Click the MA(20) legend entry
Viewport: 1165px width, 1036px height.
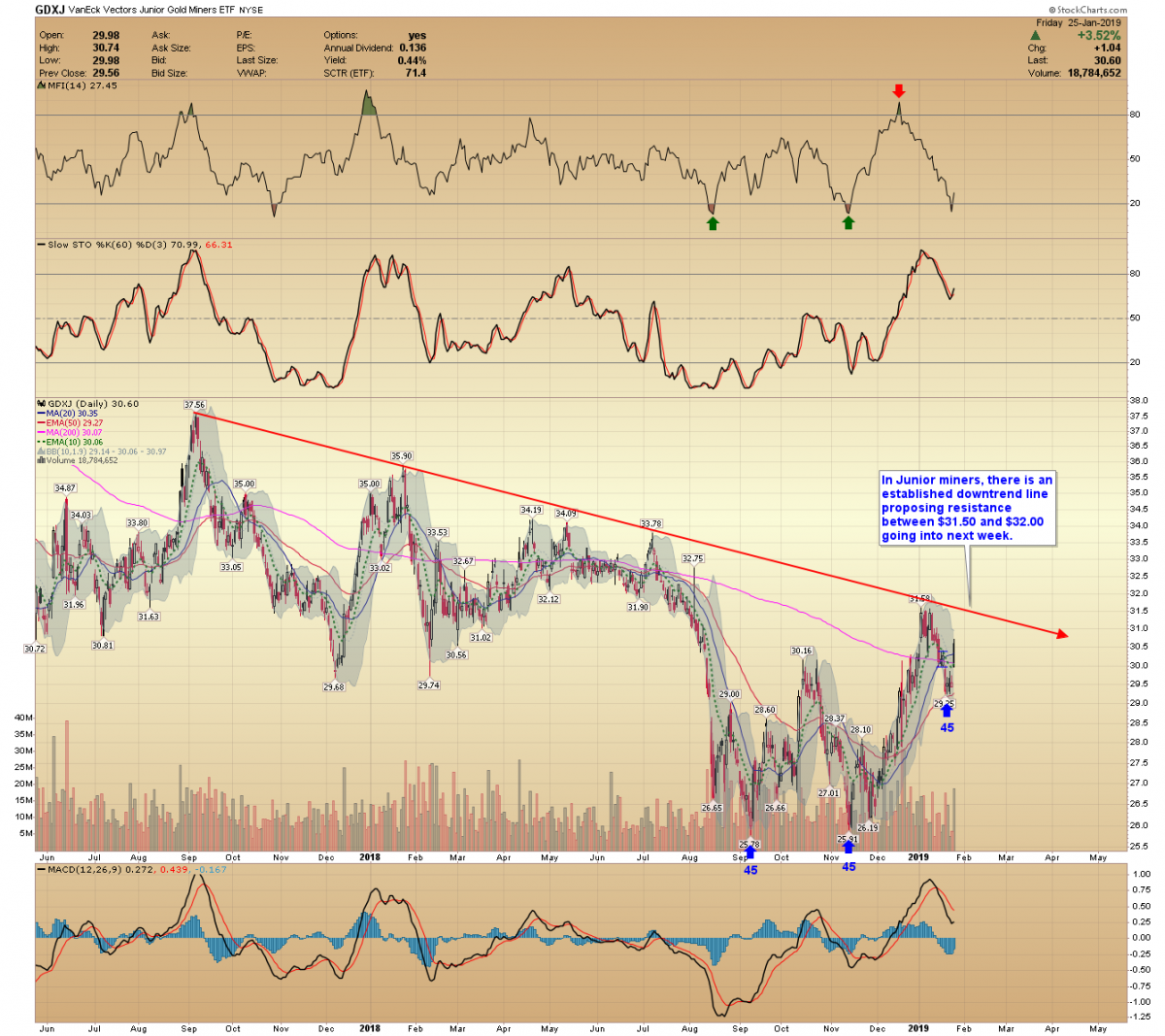(x=72, y=414)
